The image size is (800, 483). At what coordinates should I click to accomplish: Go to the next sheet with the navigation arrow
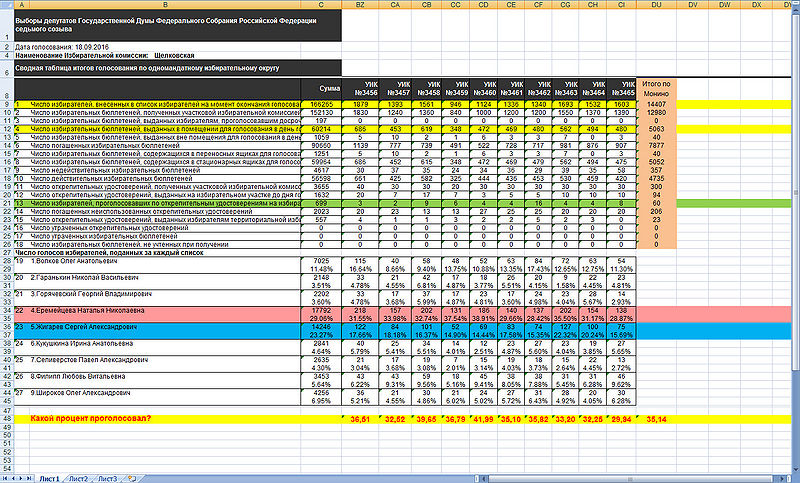[x=21, y=478]
